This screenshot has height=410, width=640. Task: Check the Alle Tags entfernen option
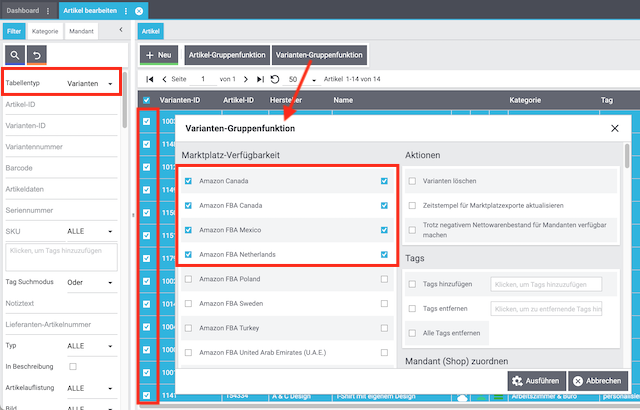[412, 333]
